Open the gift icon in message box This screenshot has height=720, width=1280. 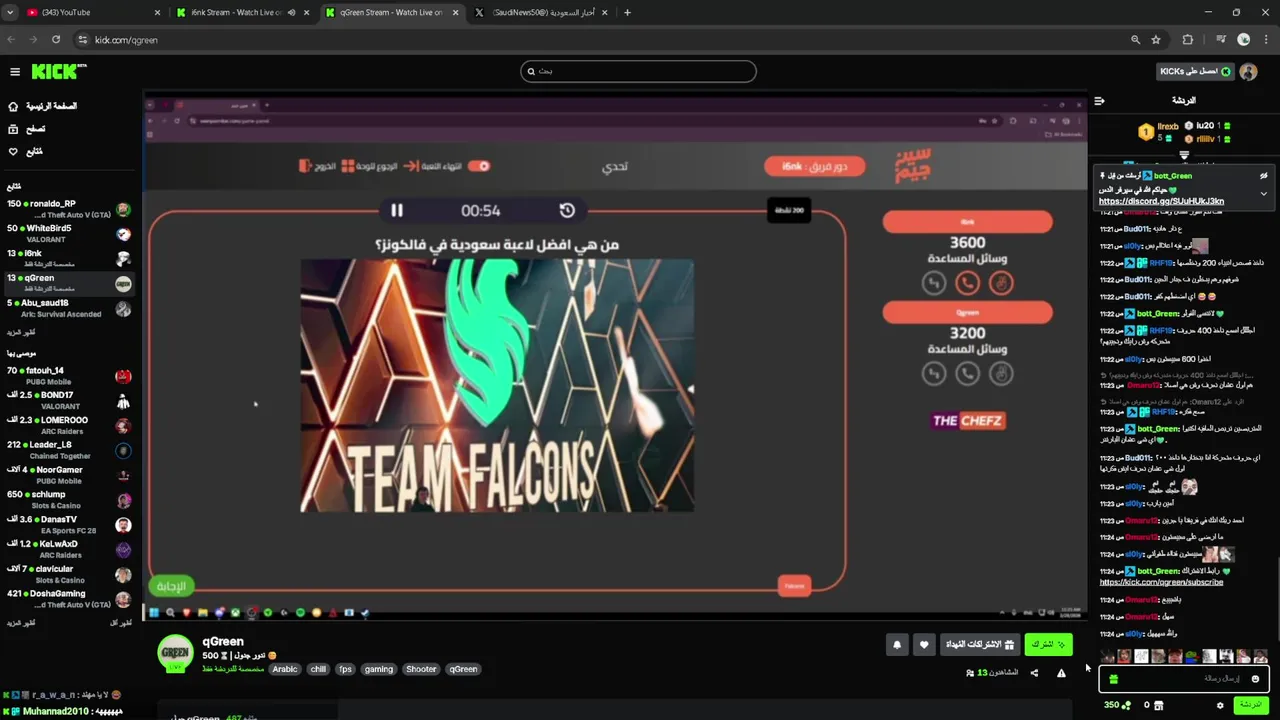point(1114,679)
